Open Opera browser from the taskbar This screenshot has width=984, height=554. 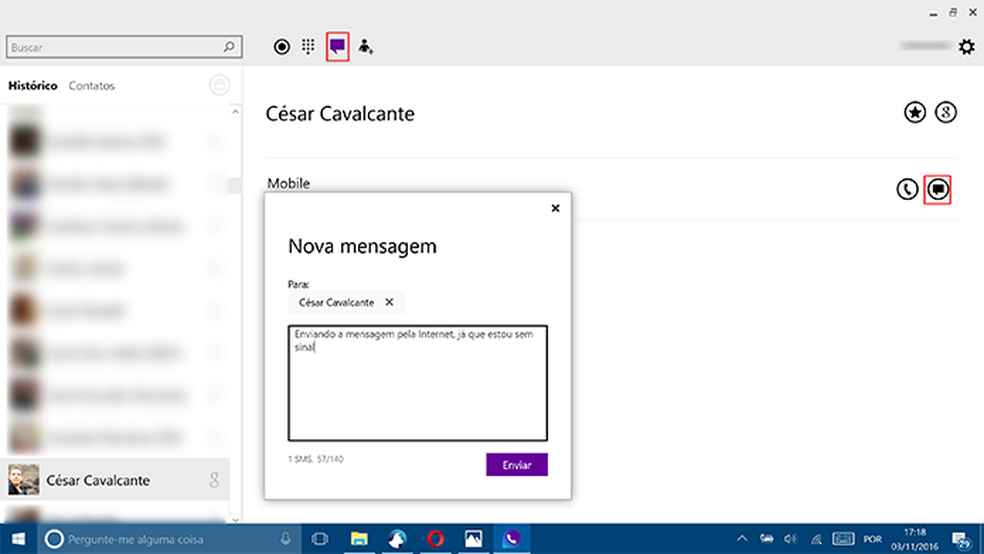(x=437, y=539)
